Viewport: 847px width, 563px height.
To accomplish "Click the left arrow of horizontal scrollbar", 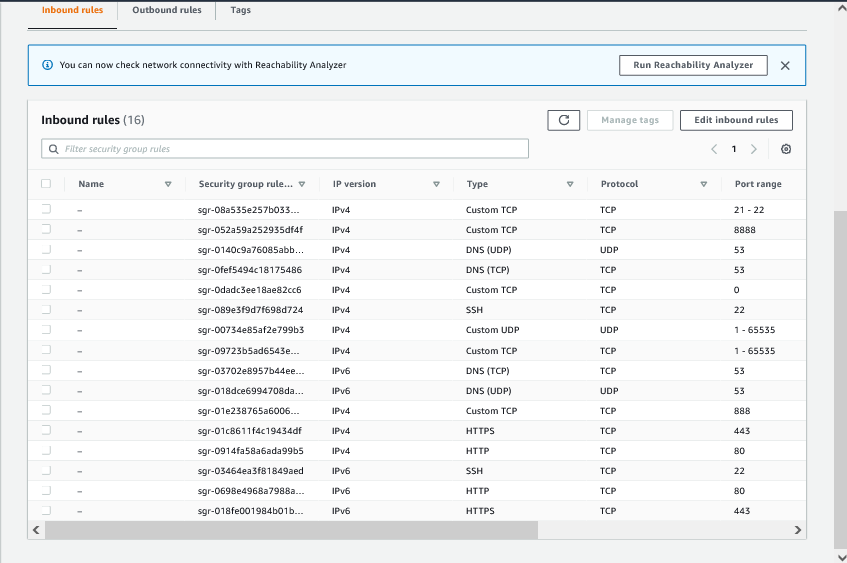I will pyautogui.click(x=37, y=530).
